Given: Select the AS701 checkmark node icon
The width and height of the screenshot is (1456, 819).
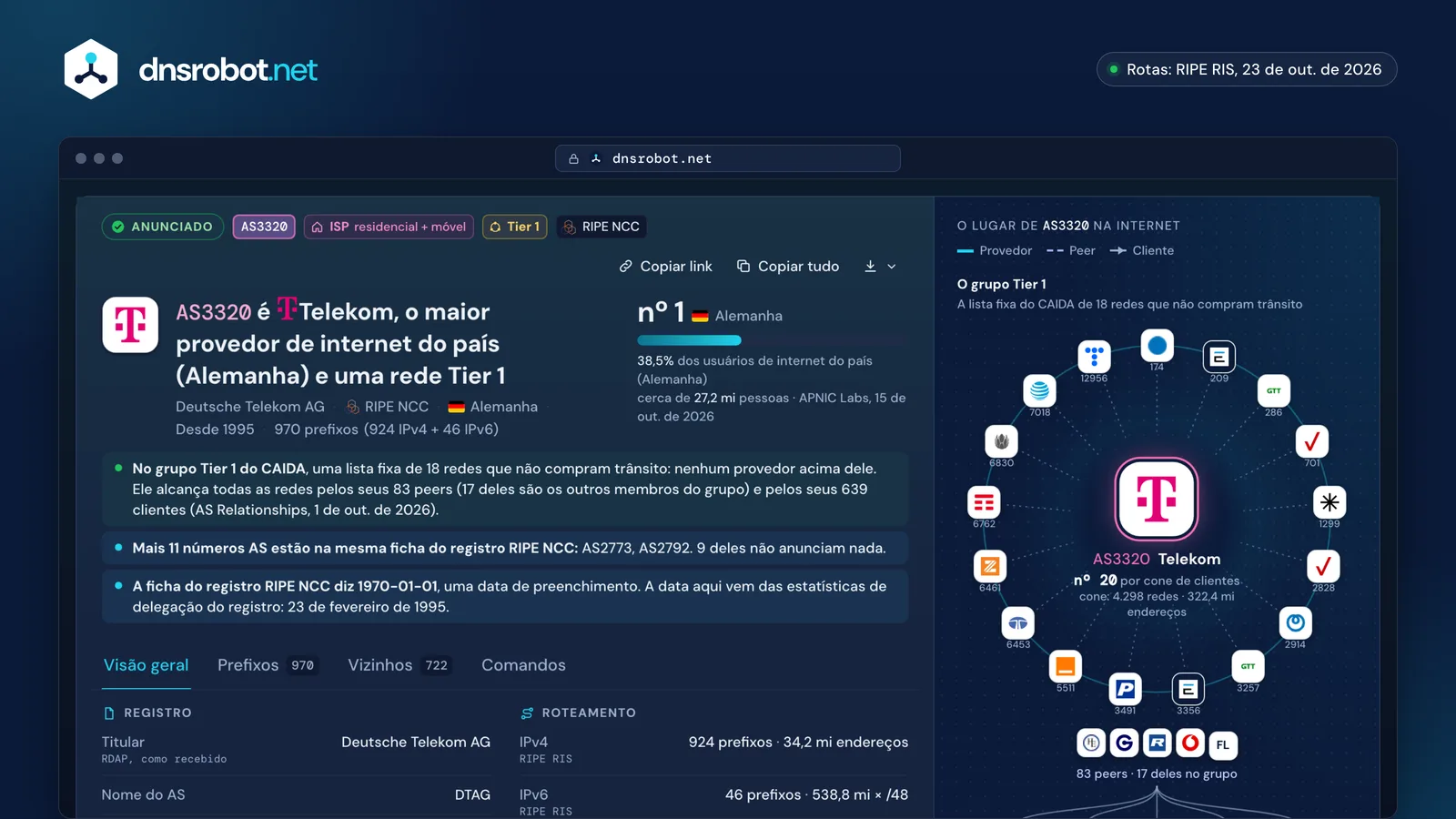Looking at the screenshot, I should (x=1312, y=441).
